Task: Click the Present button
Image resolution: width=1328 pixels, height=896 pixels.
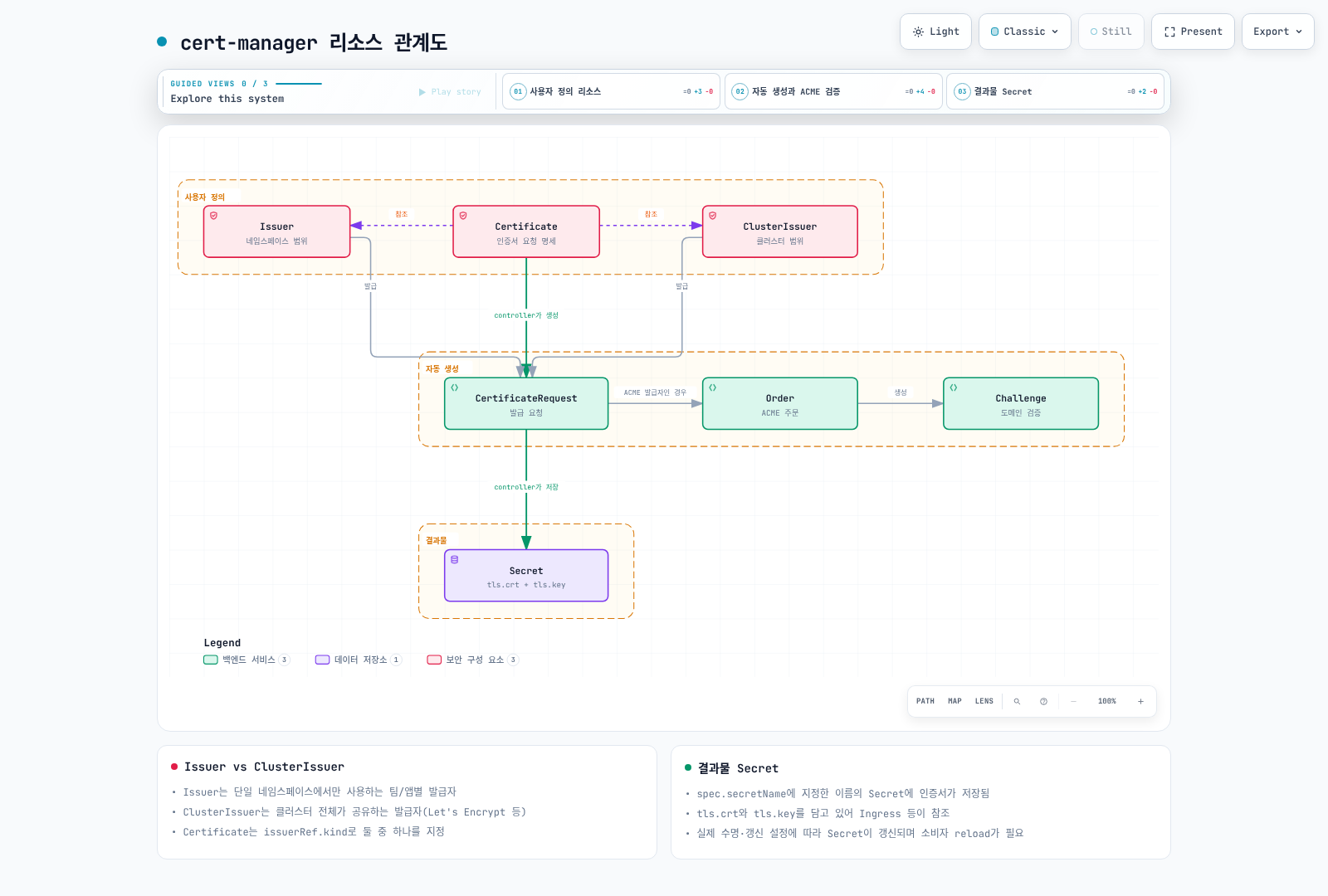Action: (1193, 32)
